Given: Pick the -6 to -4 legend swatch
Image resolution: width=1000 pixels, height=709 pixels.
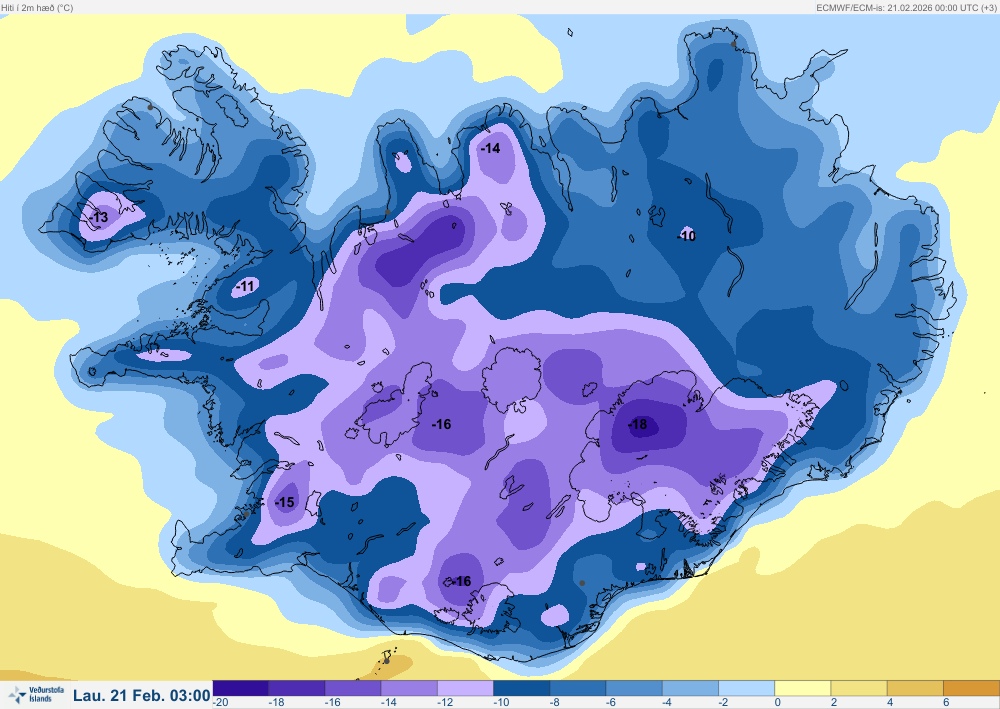Looking at the screenshot, I should 634,688.
